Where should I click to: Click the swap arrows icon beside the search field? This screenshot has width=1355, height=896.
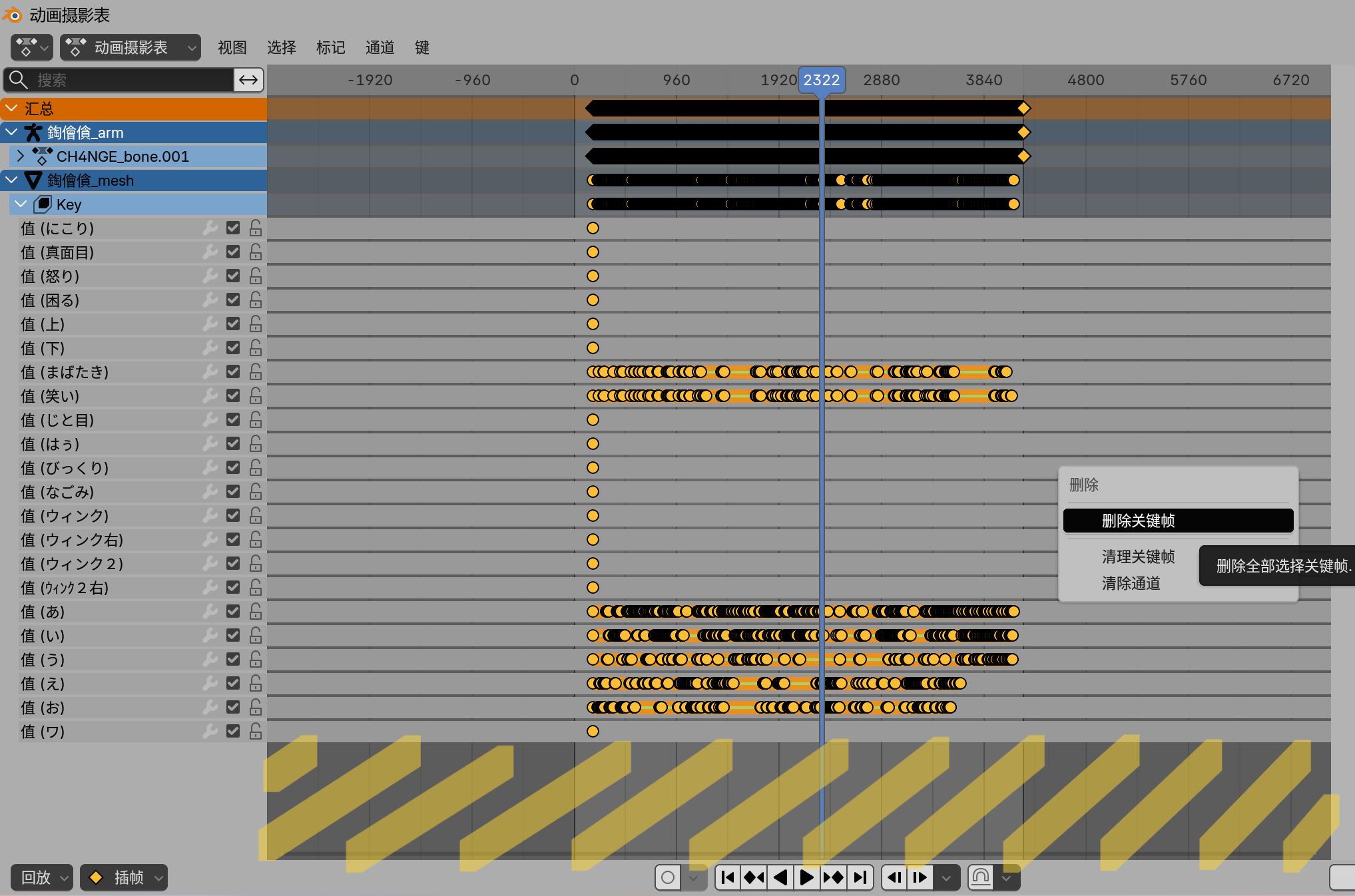[248, 80]
